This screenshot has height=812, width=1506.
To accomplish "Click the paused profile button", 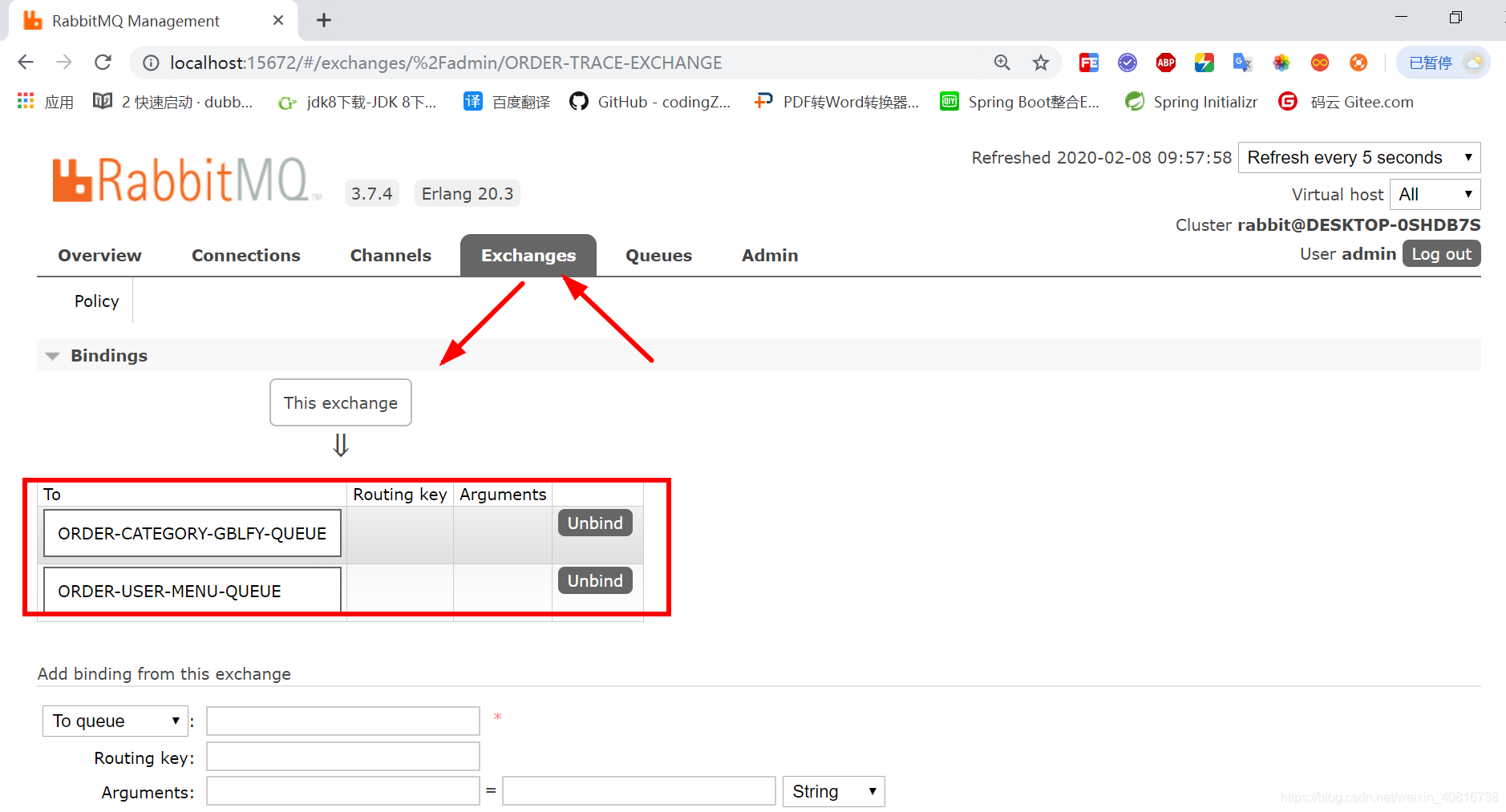I will coord(1443,63).
